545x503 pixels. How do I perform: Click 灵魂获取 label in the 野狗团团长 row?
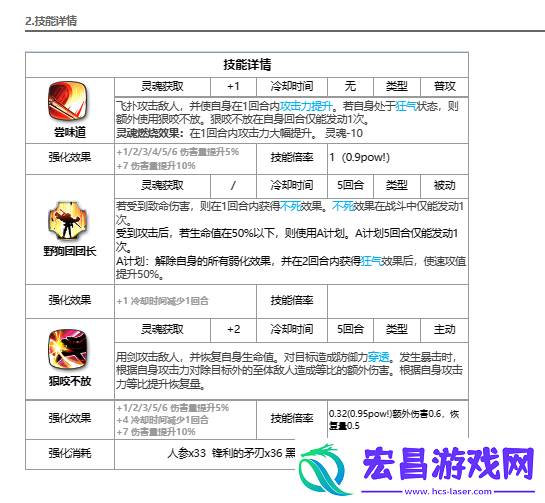click(162, 186)
